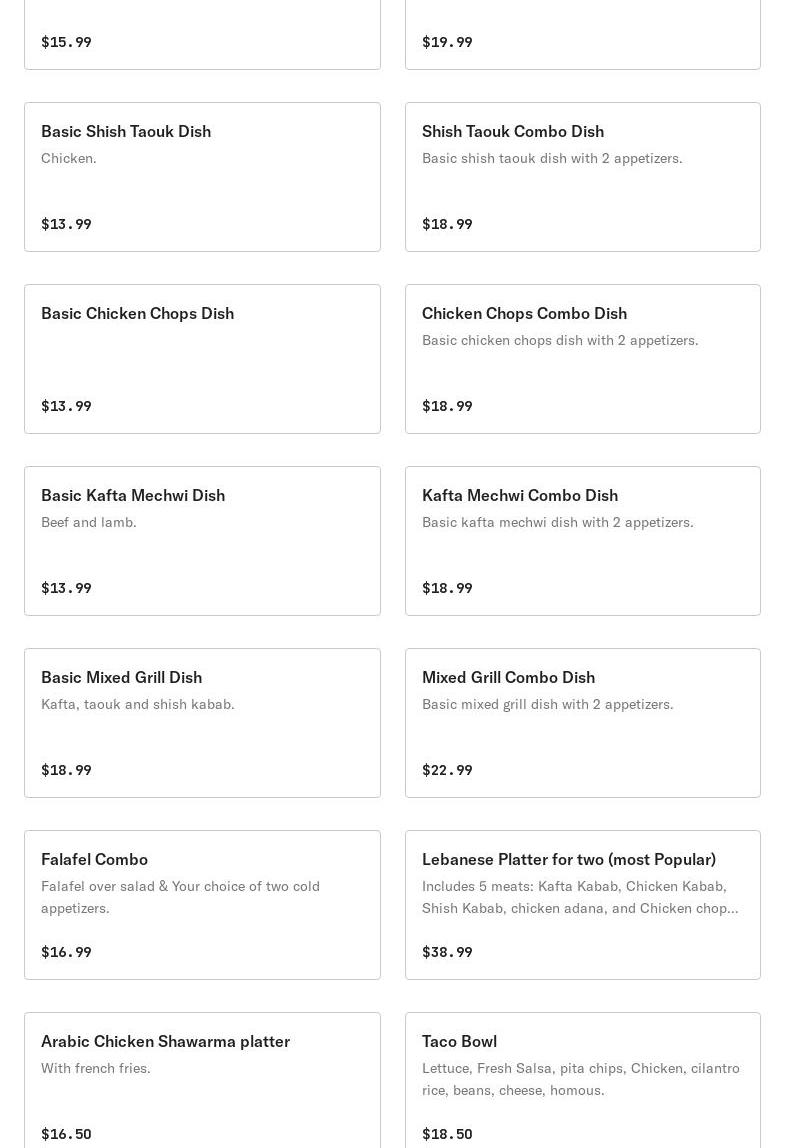
Task: Open Basic Mixed Grill Dish card
Action: (202, 723)
